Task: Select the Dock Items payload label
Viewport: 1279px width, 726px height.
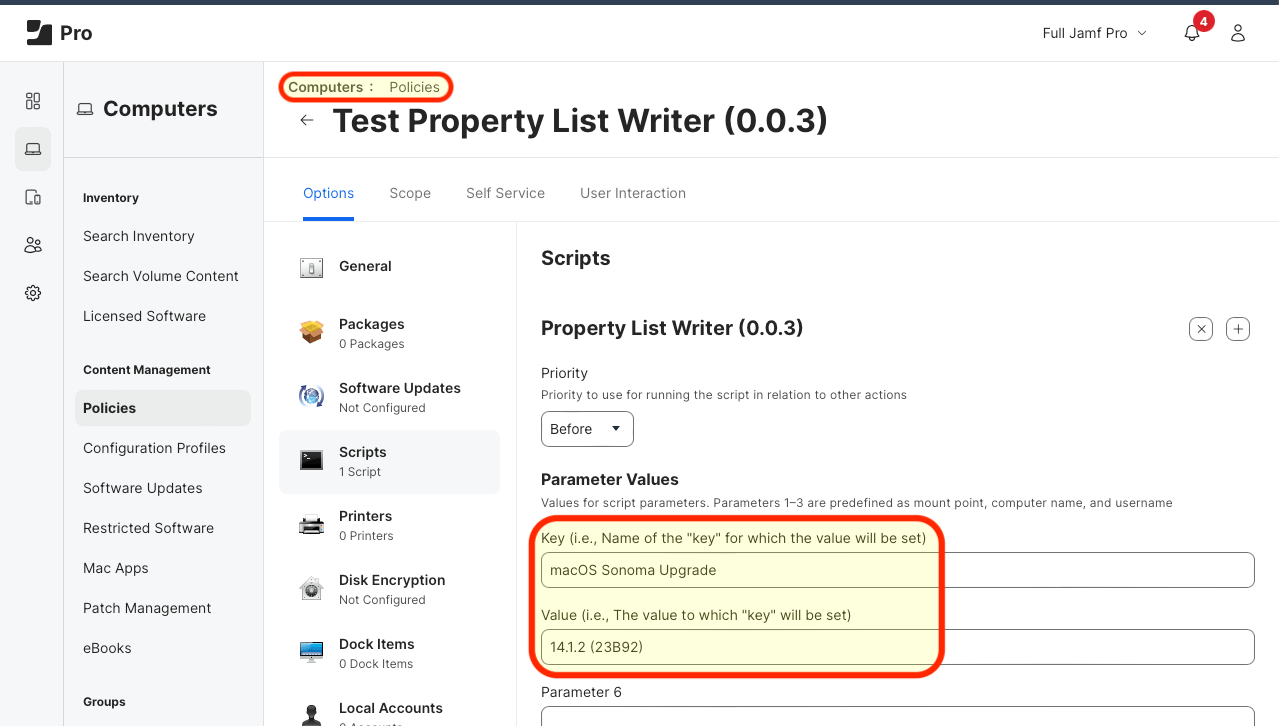Action: click(x=376, y=644)
